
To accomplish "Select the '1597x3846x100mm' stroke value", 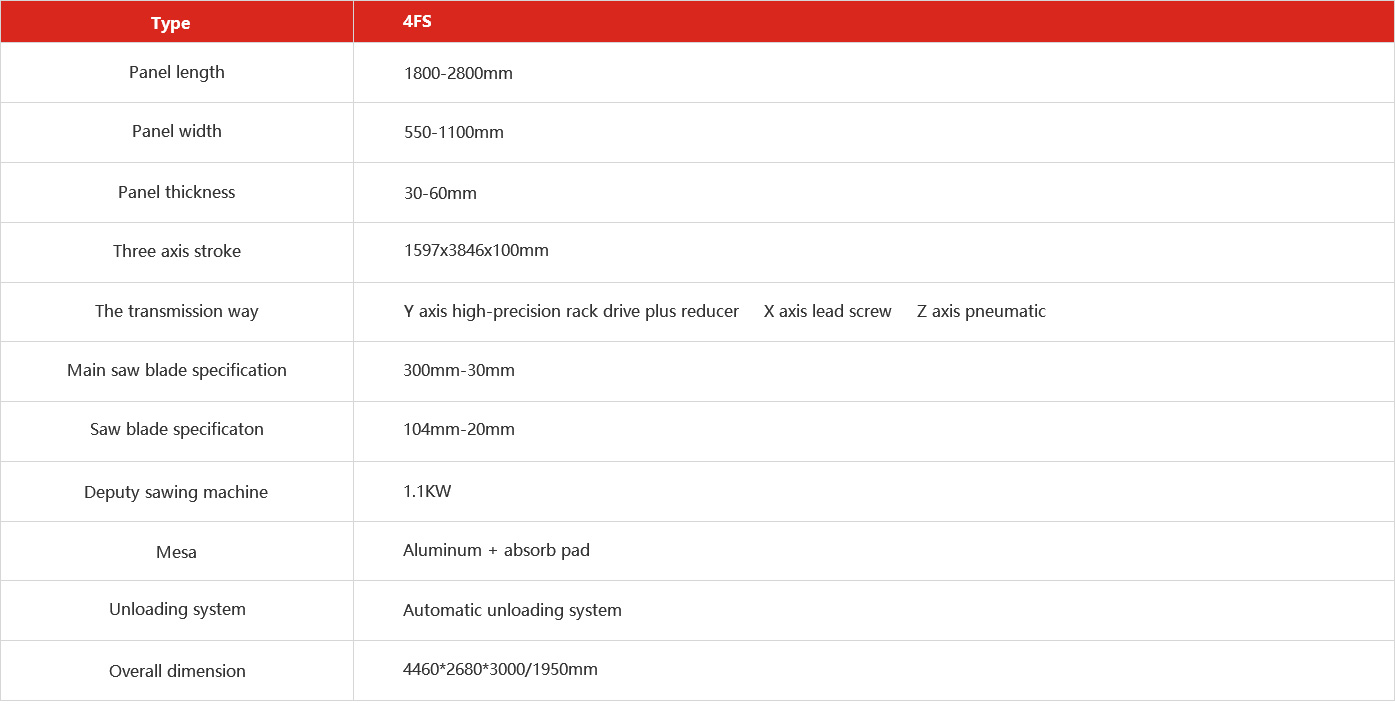I will [x=476, y=250].
